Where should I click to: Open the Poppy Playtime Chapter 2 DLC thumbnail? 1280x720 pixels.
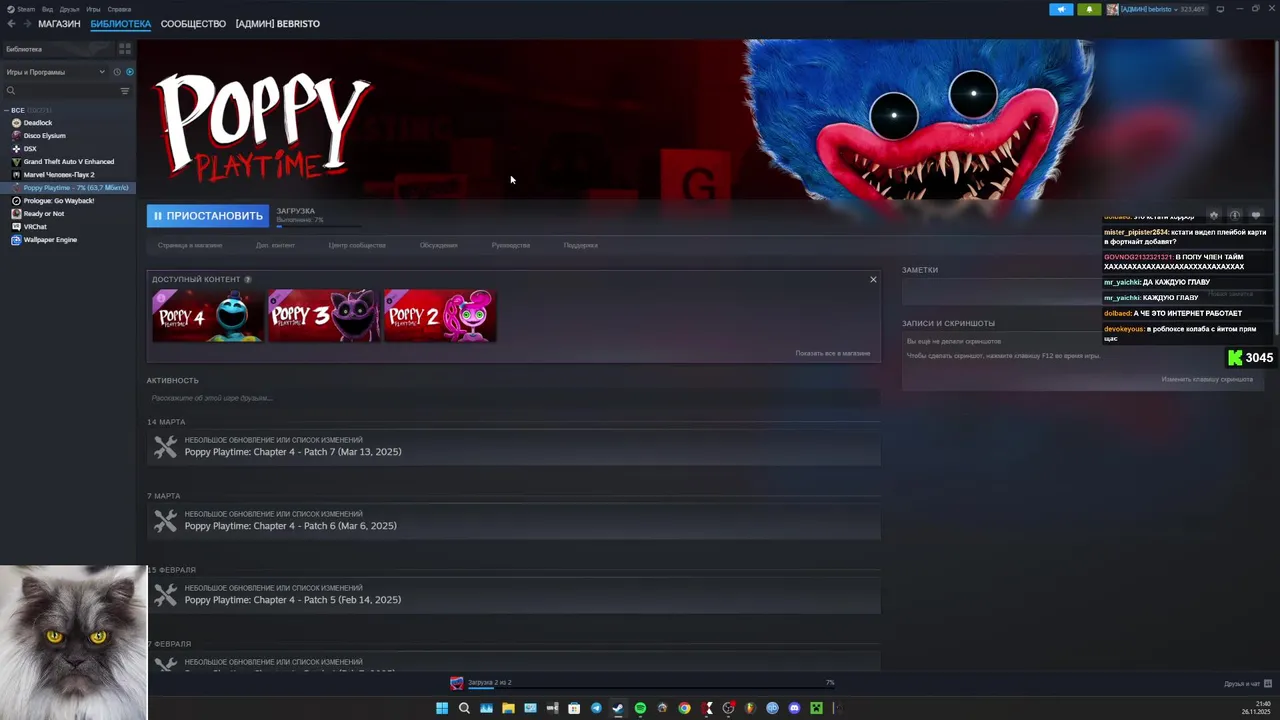[x=440, y=316]
